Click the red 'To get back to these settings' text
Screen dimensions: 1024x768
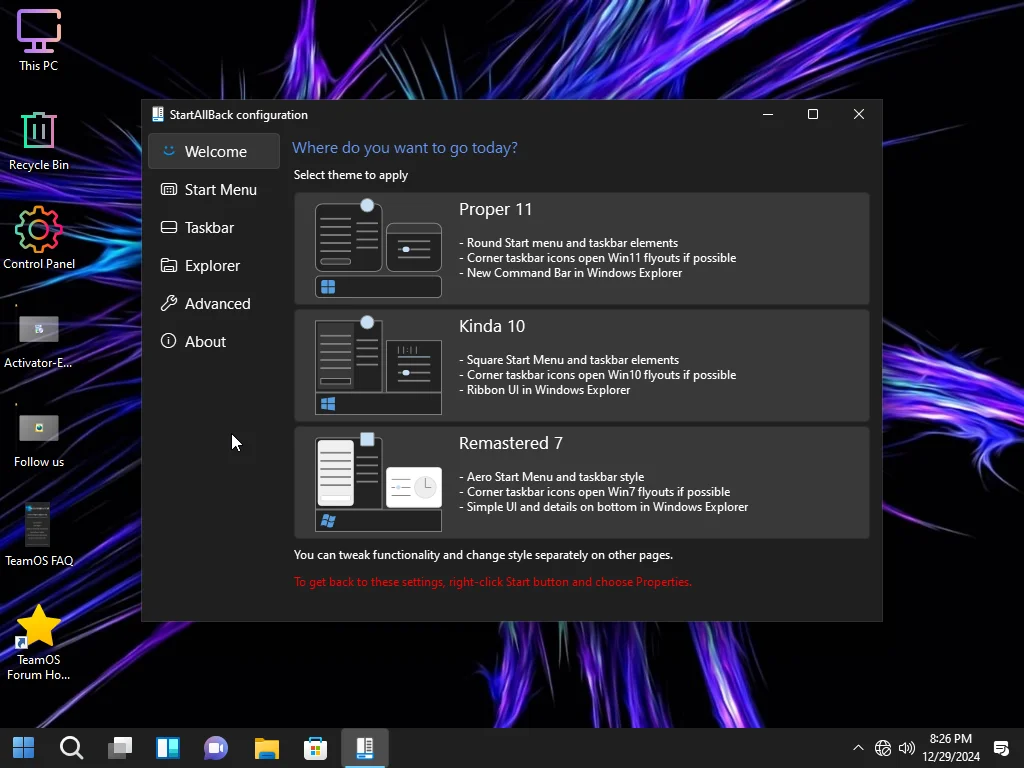pos(492,582)
